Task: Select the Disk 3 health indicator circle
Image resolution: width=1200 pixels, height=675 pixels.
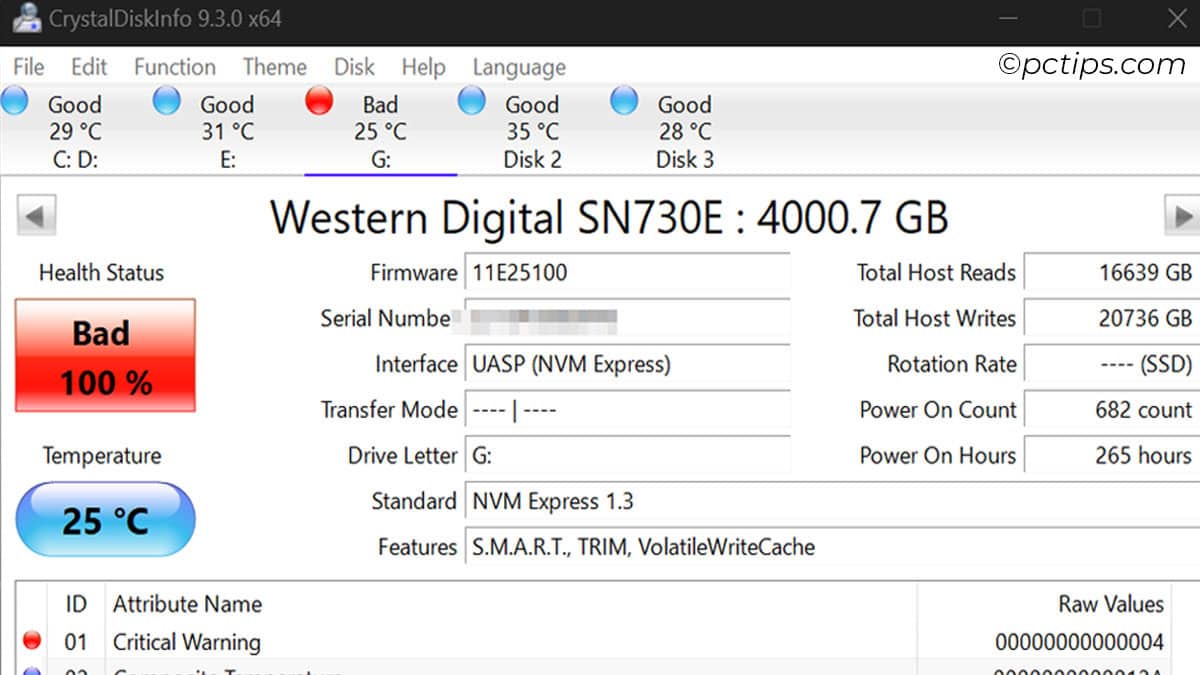Action: [x=623, y=100]
